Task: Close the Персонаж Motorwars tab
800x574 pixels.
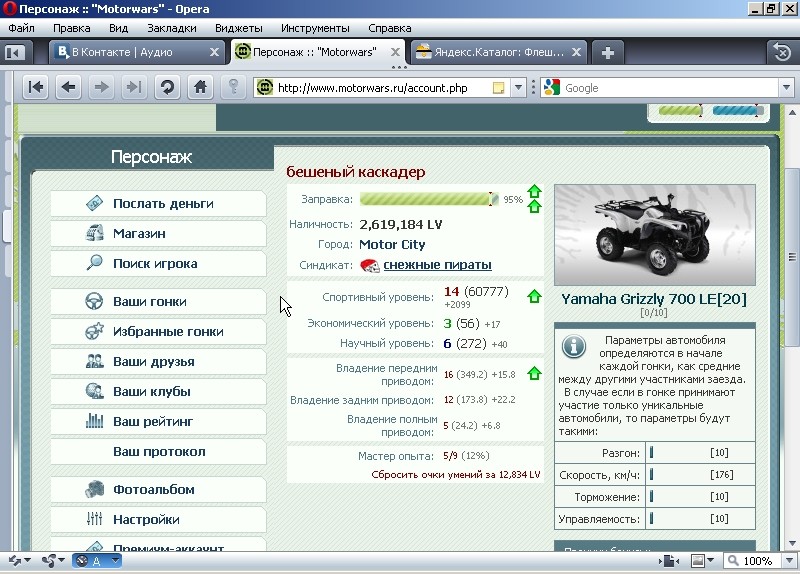Action: [395, 52]
